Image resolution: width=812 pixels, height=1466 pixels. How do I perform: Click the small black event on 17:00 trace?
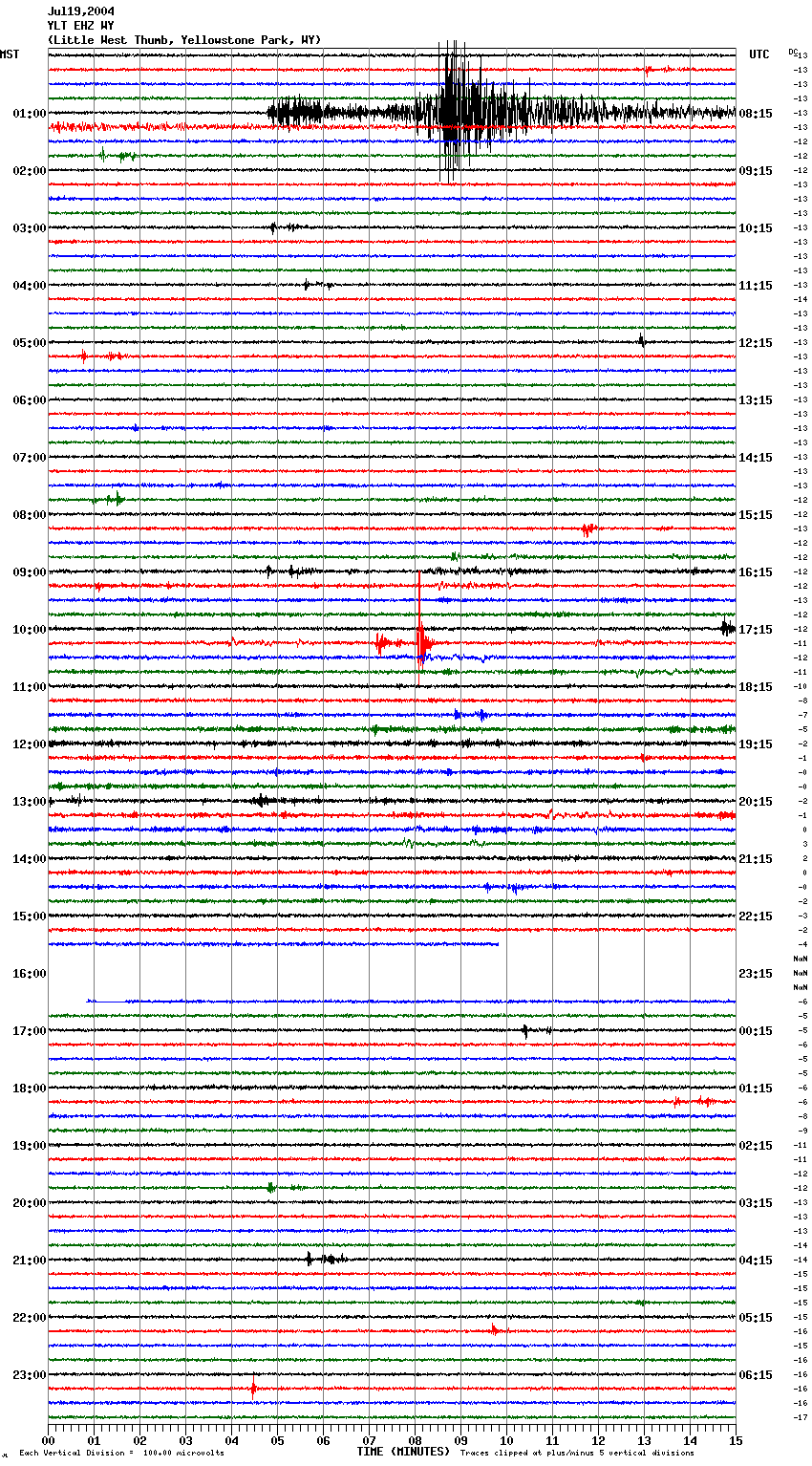pyautogui.click(x=525, y=1030)
